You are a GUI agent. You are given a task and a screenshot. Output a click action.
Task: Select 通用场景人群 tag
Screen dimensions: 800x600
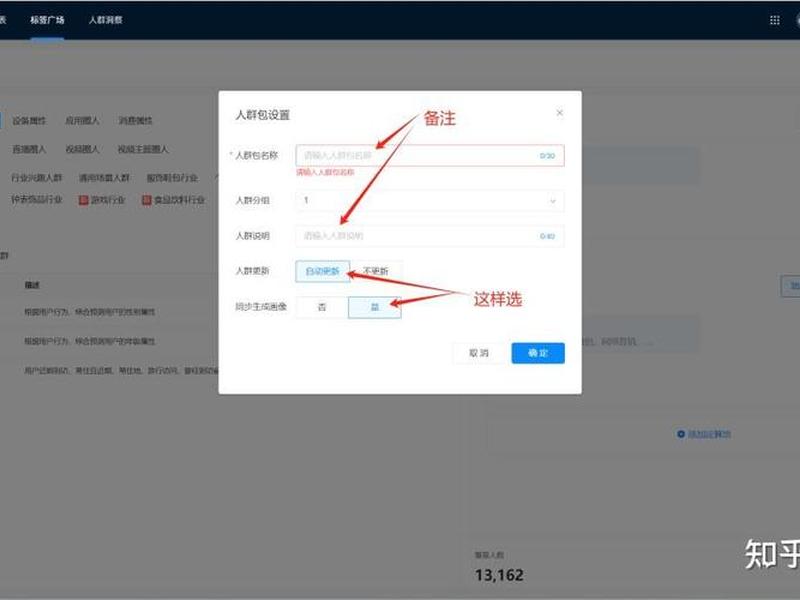[104, 178]
